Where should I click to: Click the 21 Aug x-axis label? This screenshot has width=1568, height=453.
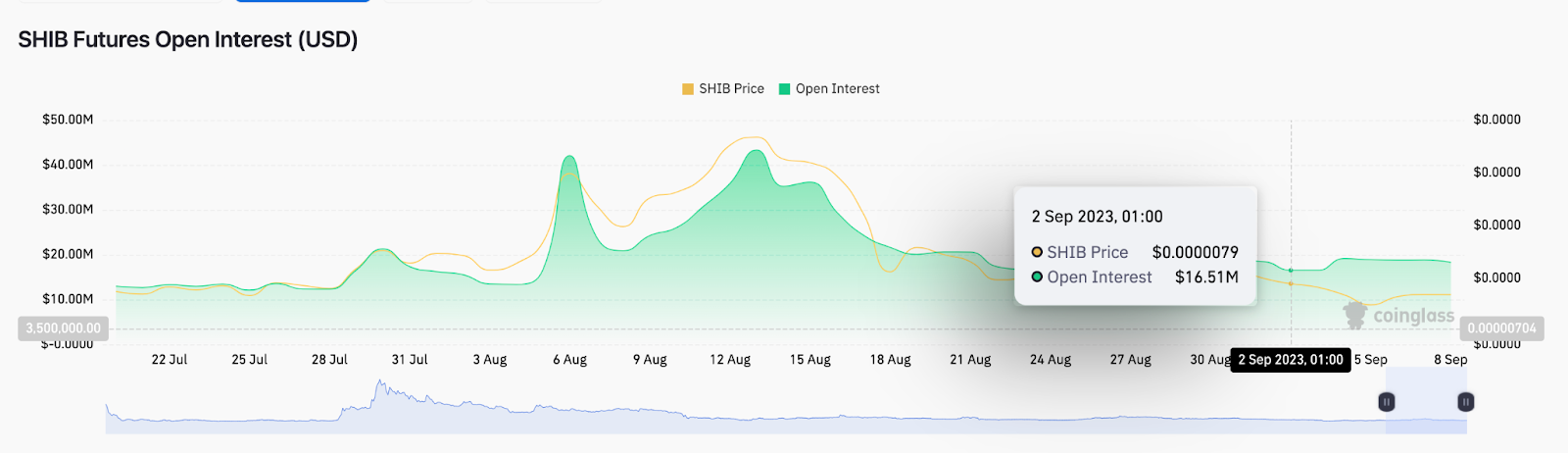tap(970, 360)
